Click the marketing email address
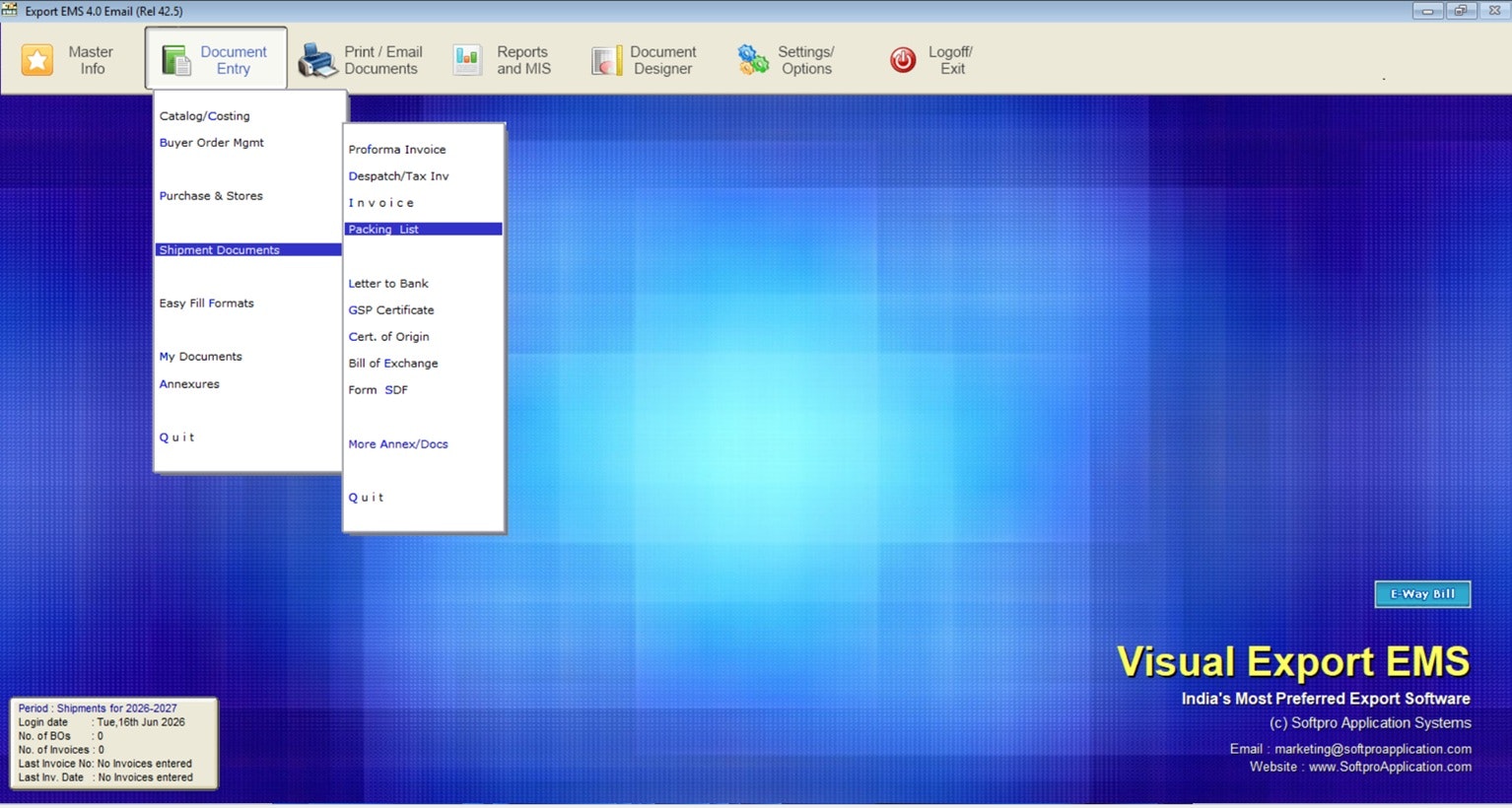Image resolution: width=1512 pixels, height=808 pixels. click(x=1373, y=749)
